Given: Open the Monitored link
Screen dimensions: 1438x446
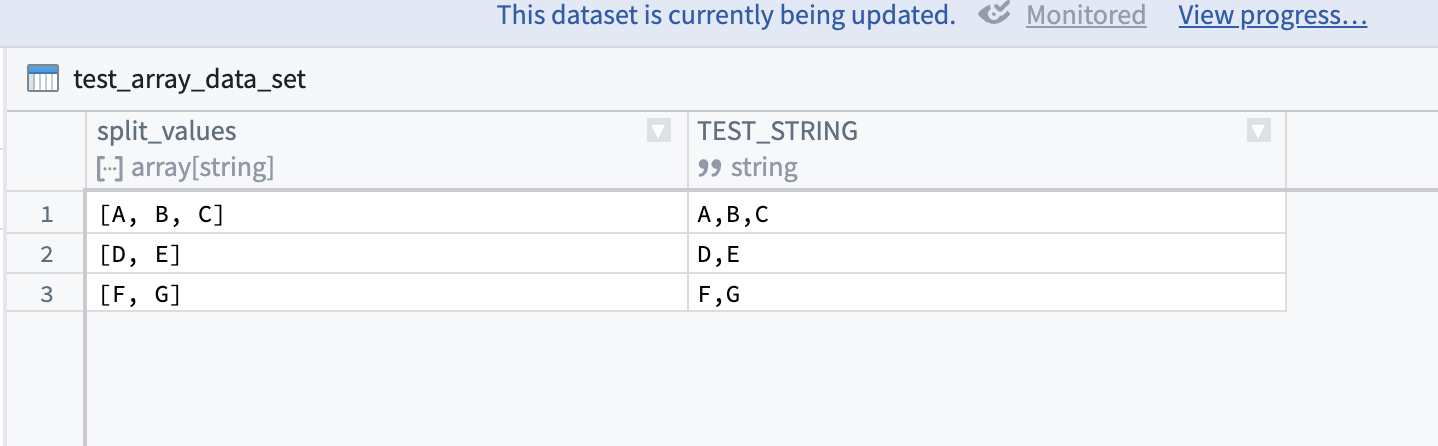Looking at the screenshot, I should pyautogui.click(x=1086, y=15).
